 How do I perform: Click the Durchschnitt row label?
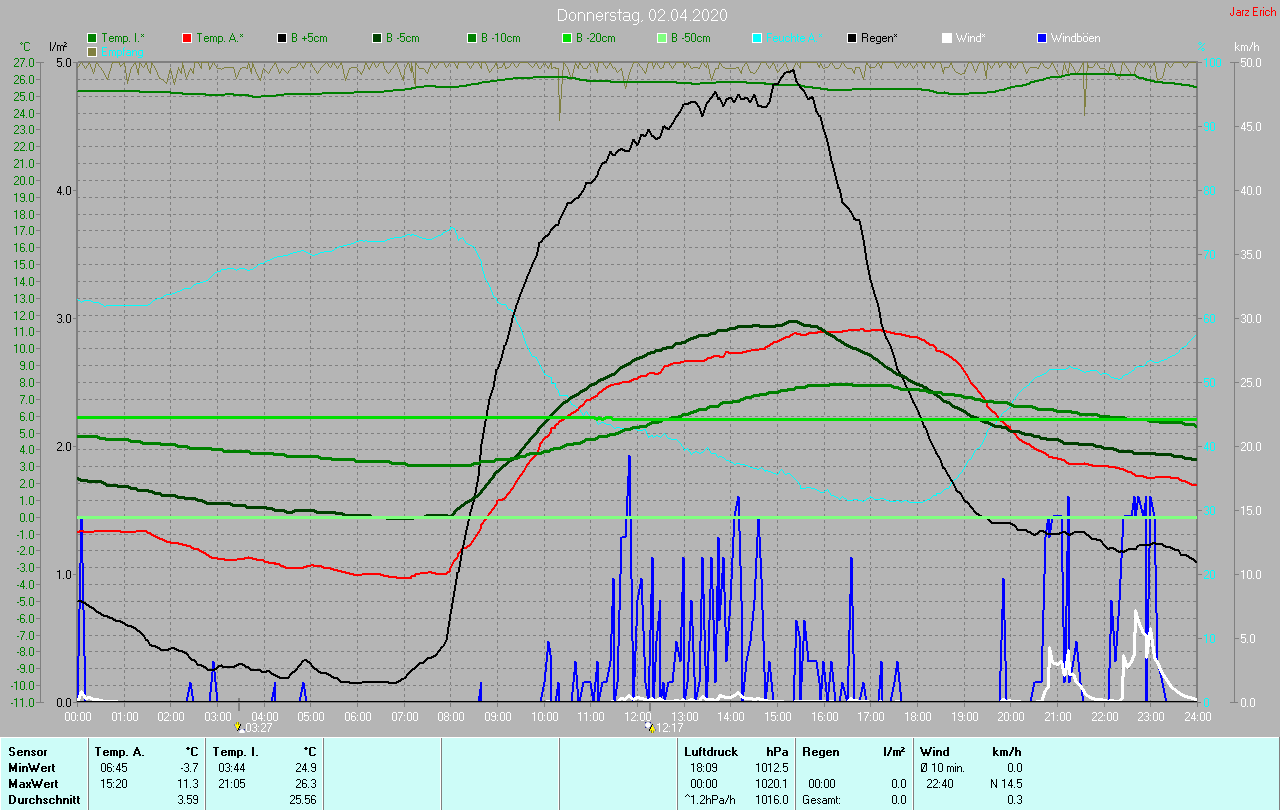(42, 799)
